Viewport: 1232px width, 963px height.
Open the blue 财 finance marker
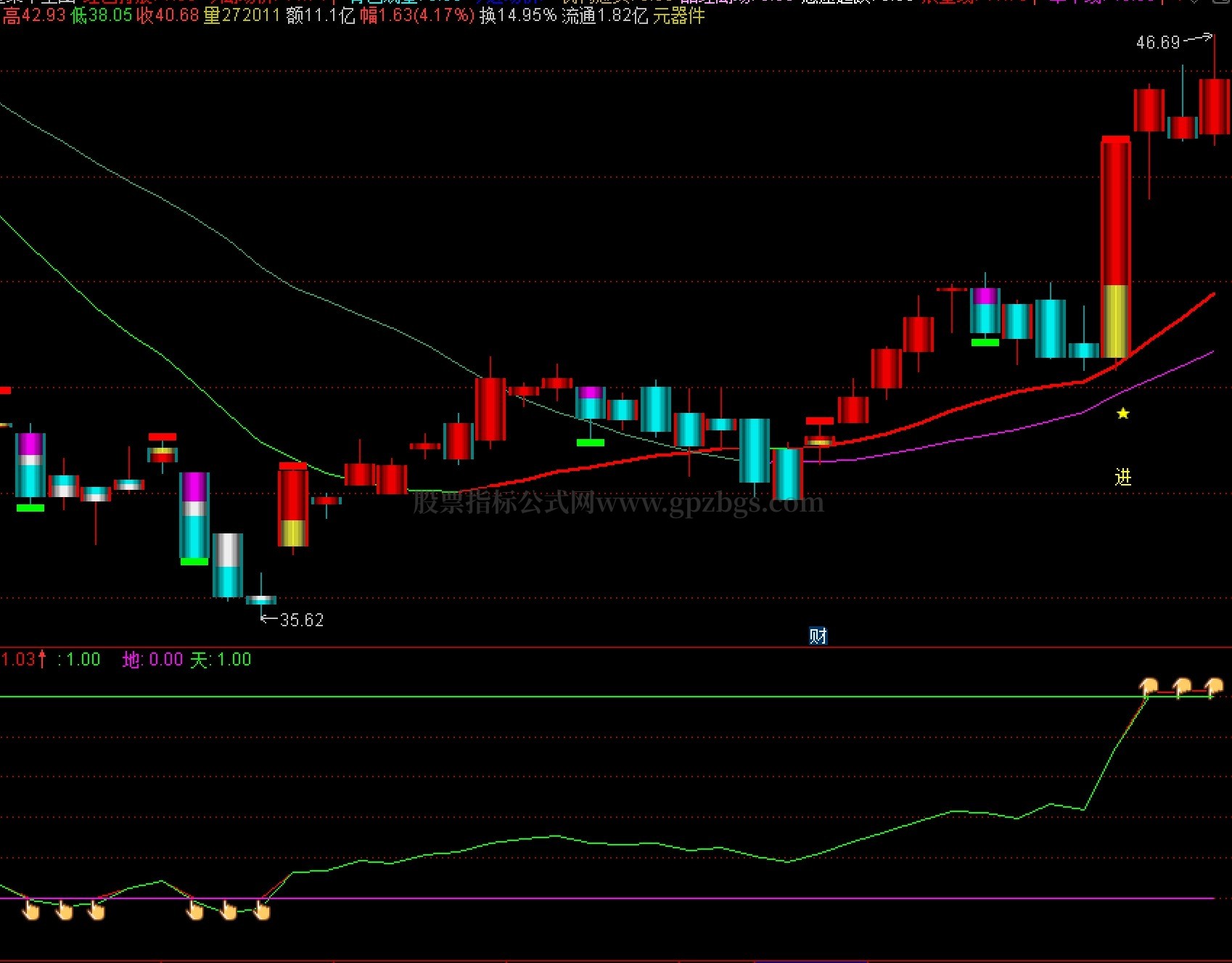point(818,636)
